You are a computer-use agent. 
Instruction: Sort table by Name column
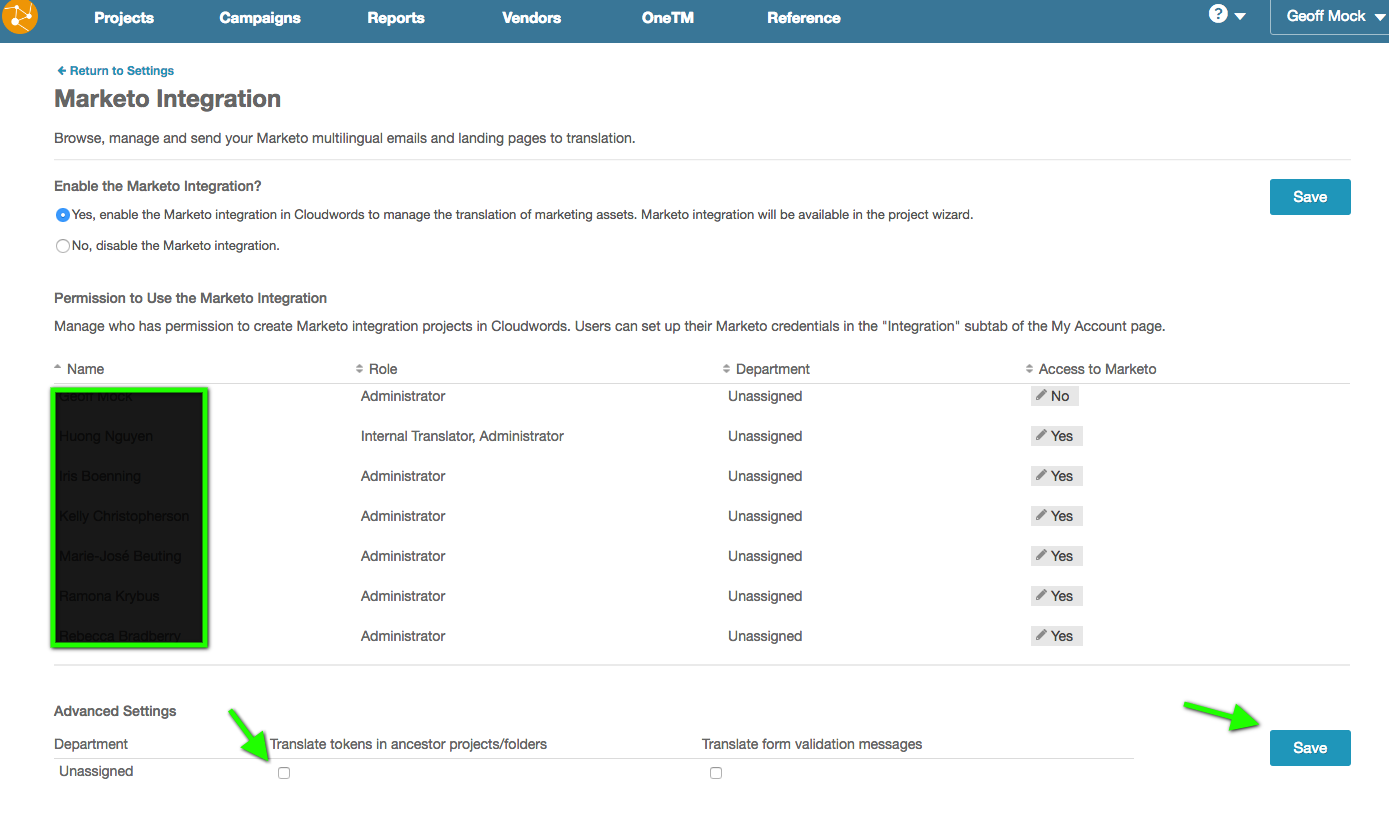(x=85, y=369)
